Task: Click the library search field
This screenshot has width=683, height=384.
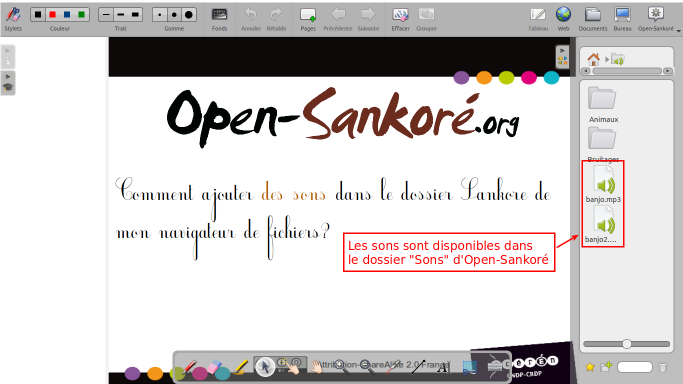Action: click(x=635, y=367)
